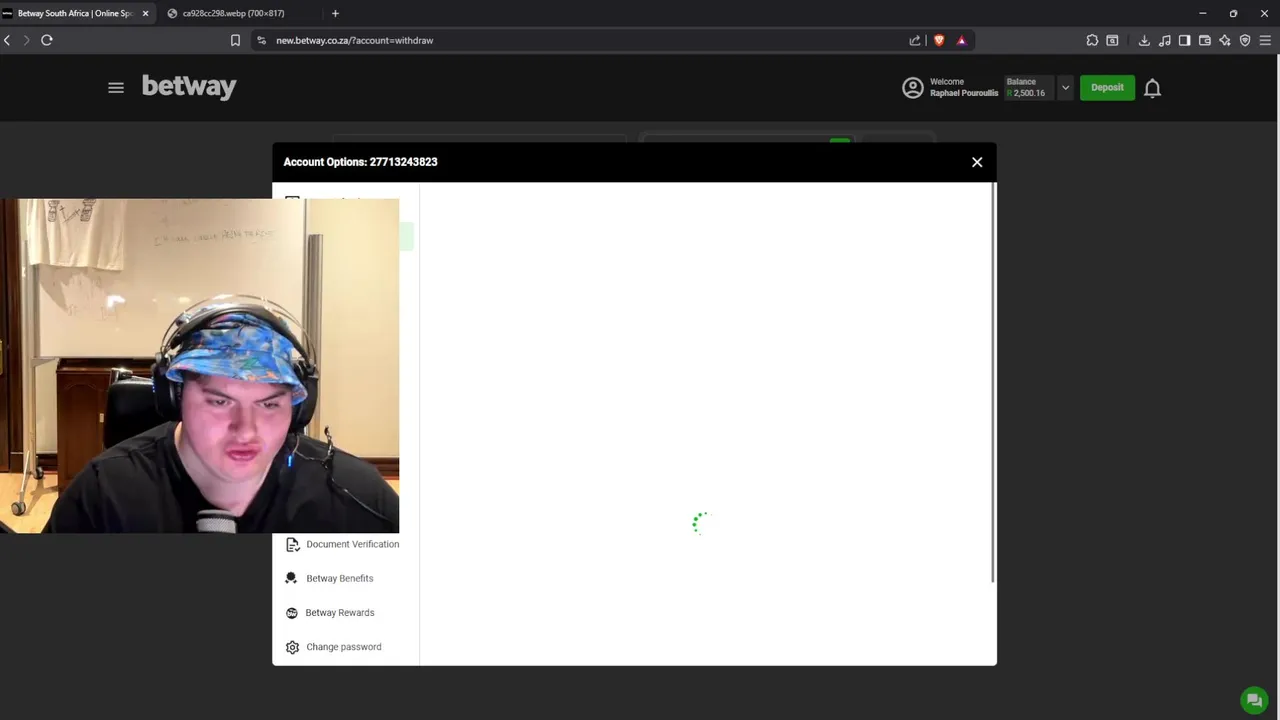Expand the balance dropdown arrow
Image resolution: width=1280 pixels, height=720 pixels.
tap(1065, 88)
